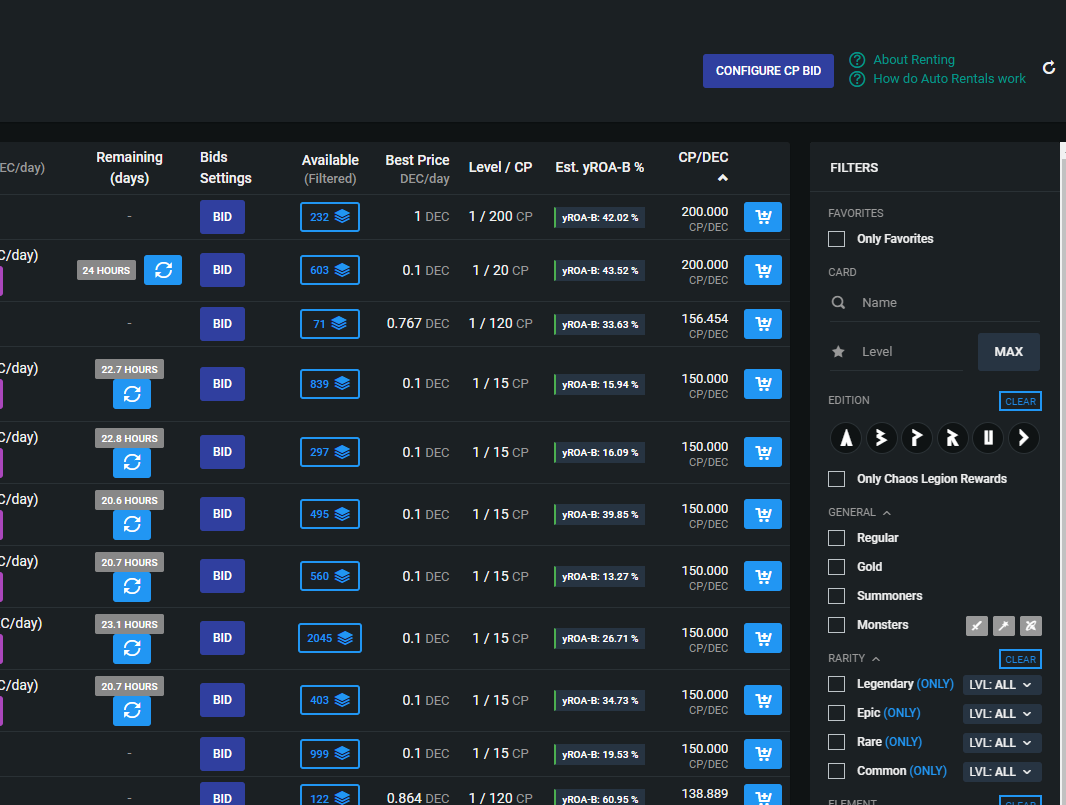
Task: Click cart icon for yROA-B 13.27% row
Action: [763, 576]
